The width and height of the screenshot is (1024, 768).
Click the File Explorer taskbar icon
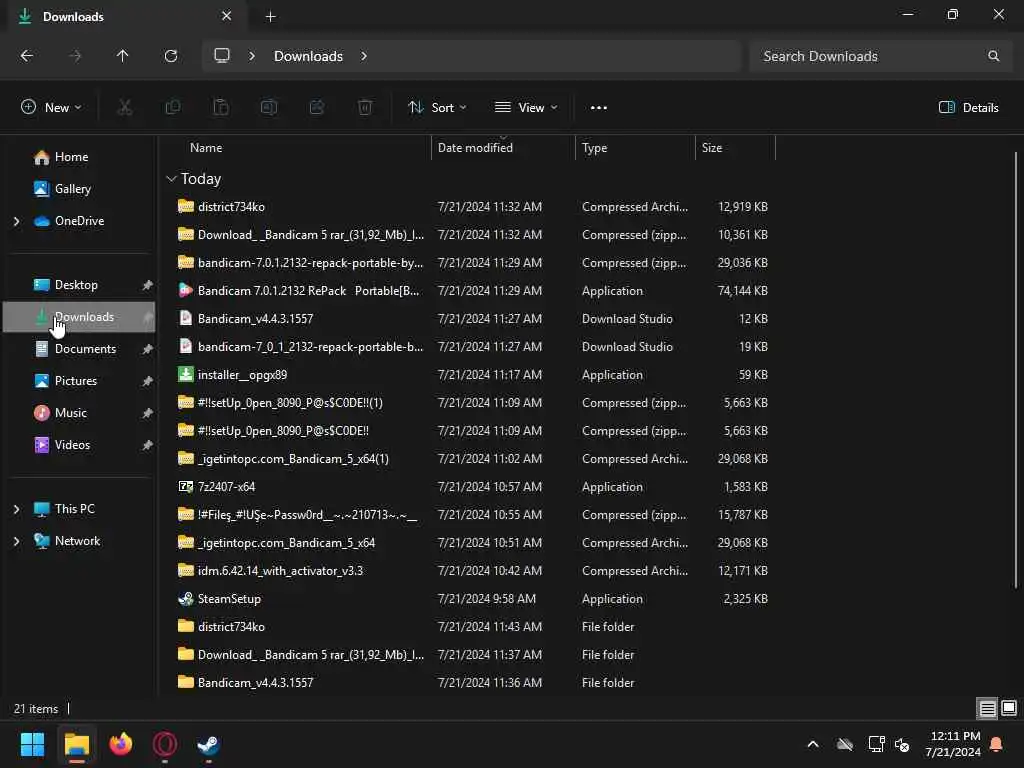[76, 744]
